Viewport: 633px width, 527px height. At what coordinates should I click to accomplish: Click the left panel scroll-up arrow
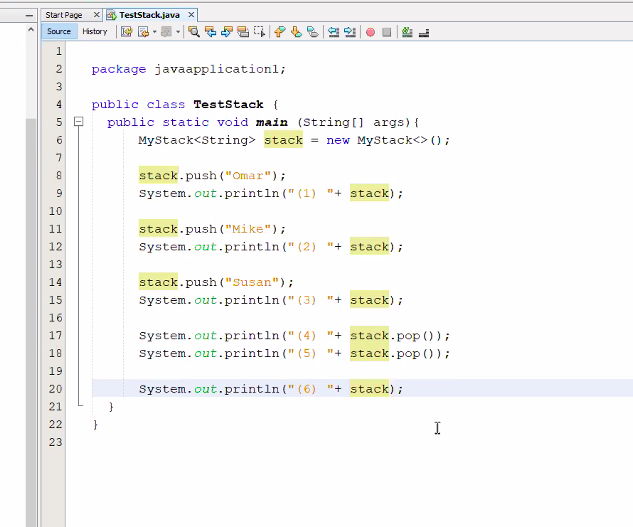(31, 29)
